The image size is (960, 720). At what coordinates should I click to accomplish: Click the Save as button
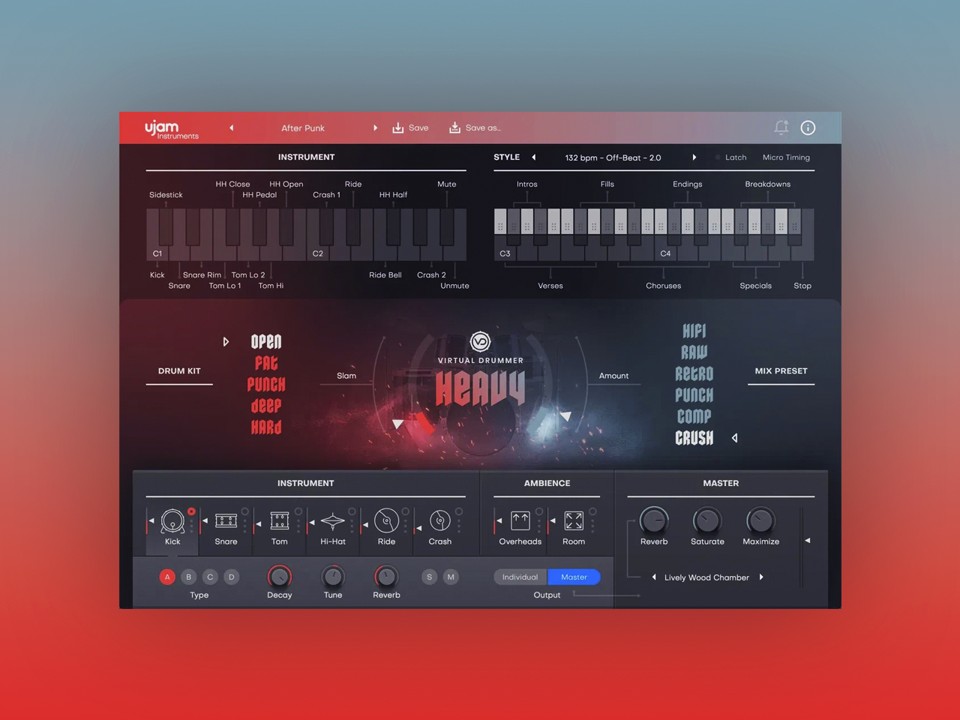pyautogui.click(x=475, y=128)
